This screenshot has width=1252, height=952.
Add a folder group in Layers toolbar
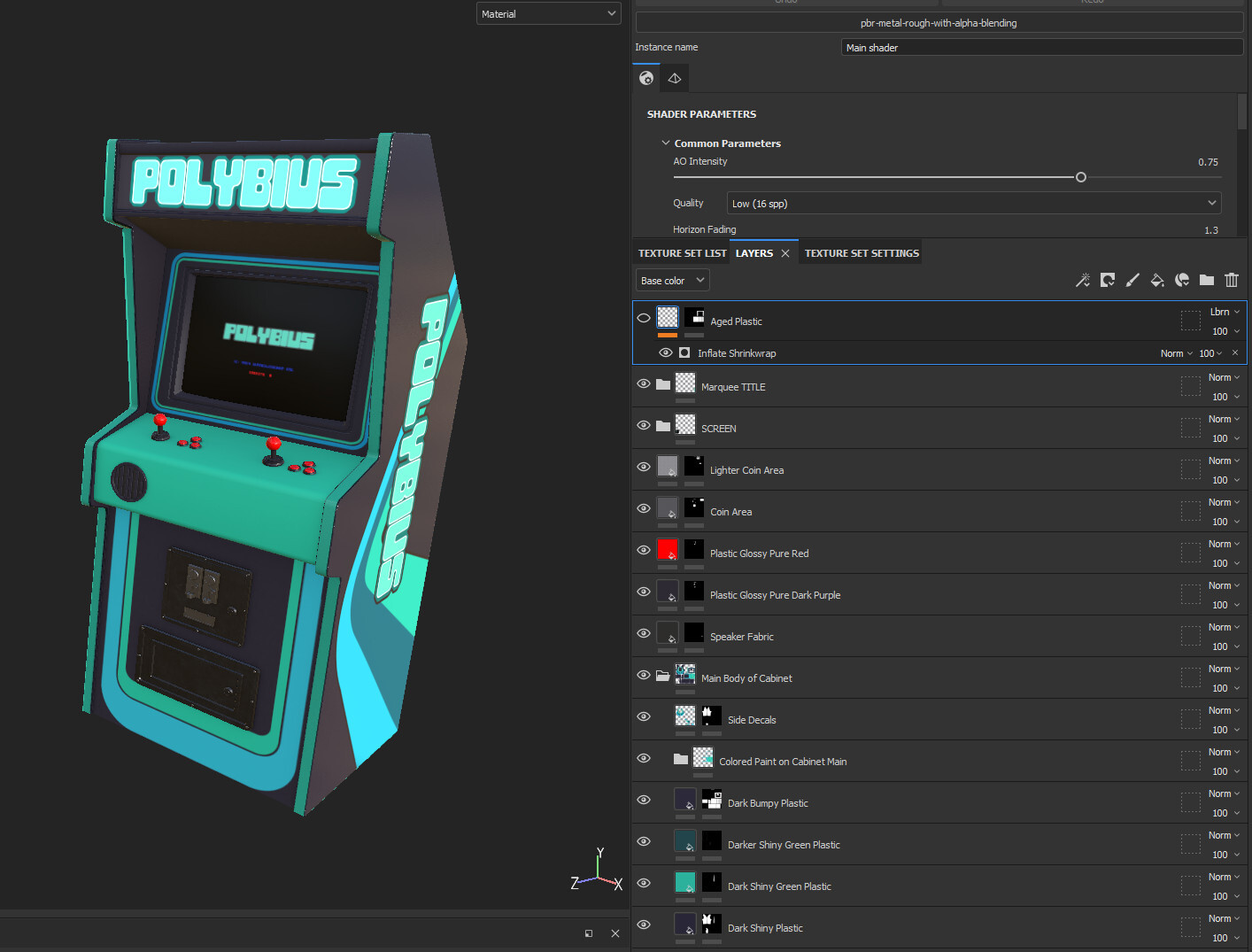[x=1207, y=281]
